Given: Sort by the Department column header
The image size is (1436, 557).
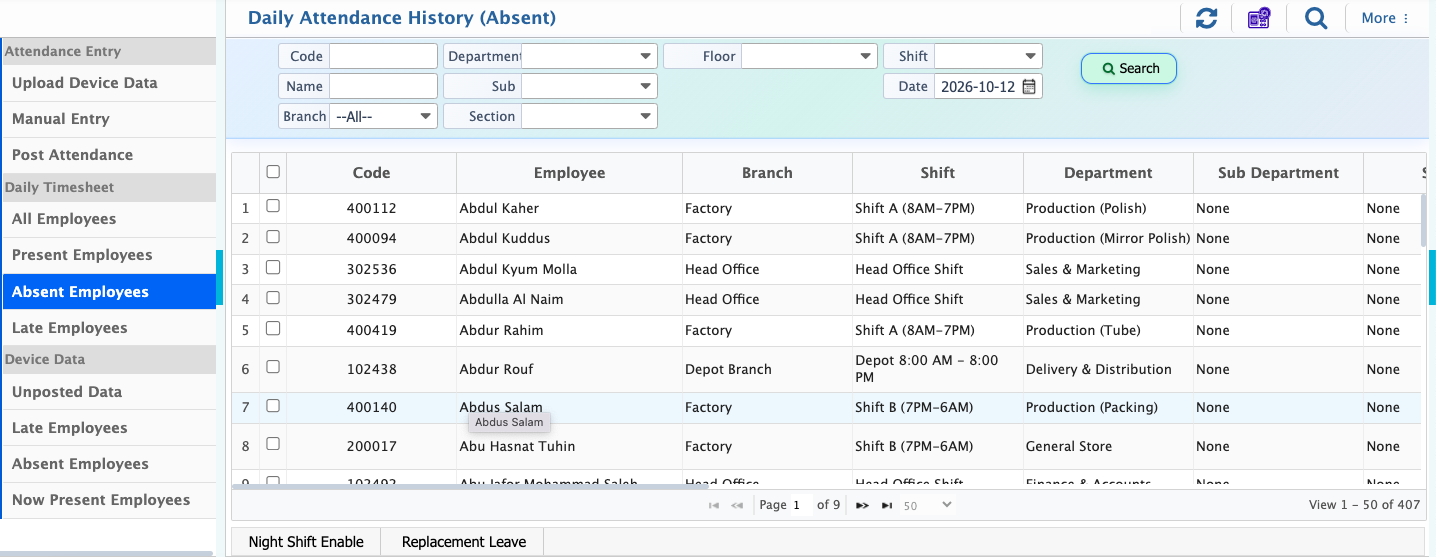Looking at the screenshot, I should 1108,173.
